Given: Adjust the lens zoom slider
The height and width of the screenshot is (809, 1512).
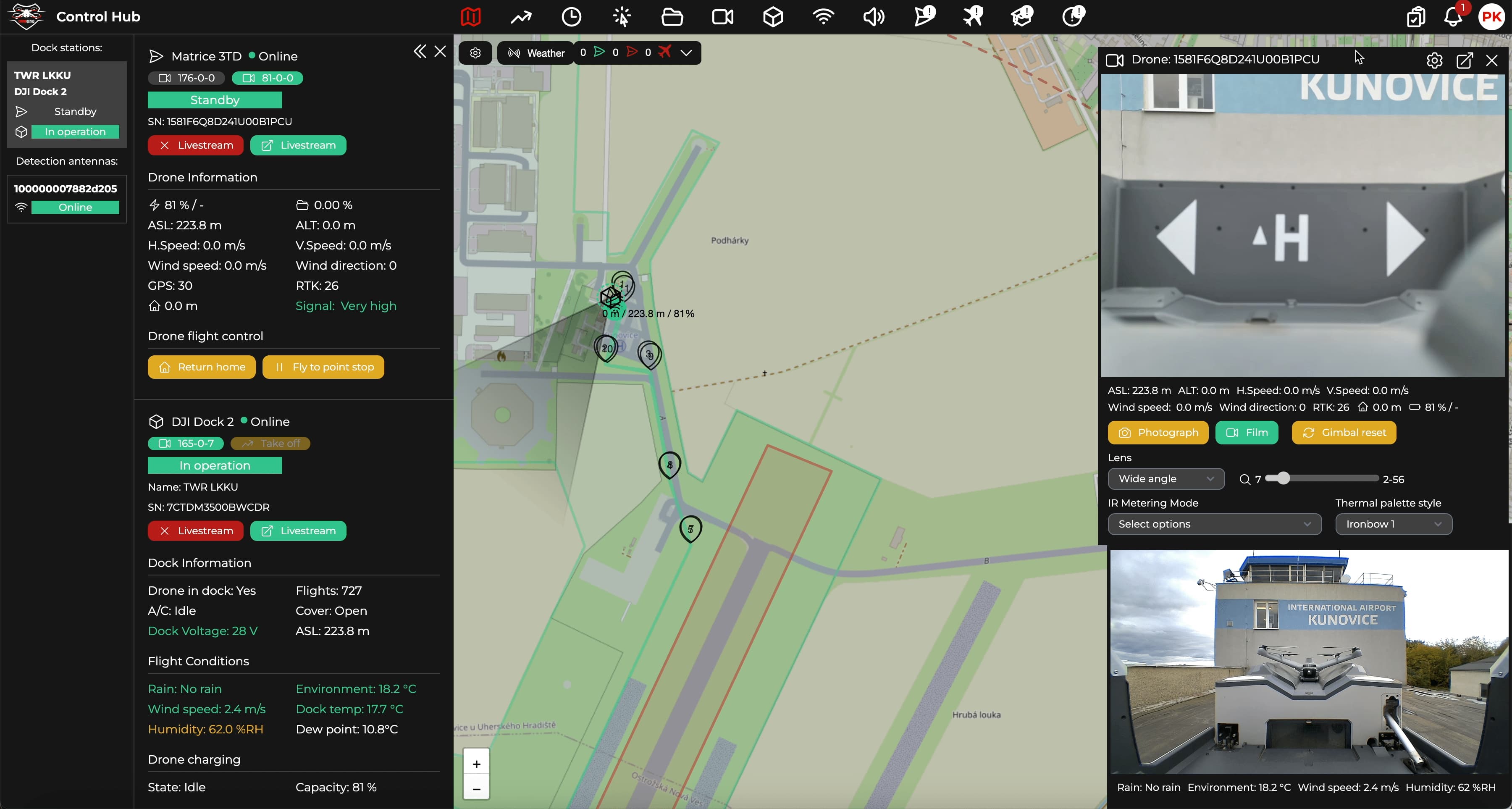Looking at the screenshot, I should click(1283, 478).
